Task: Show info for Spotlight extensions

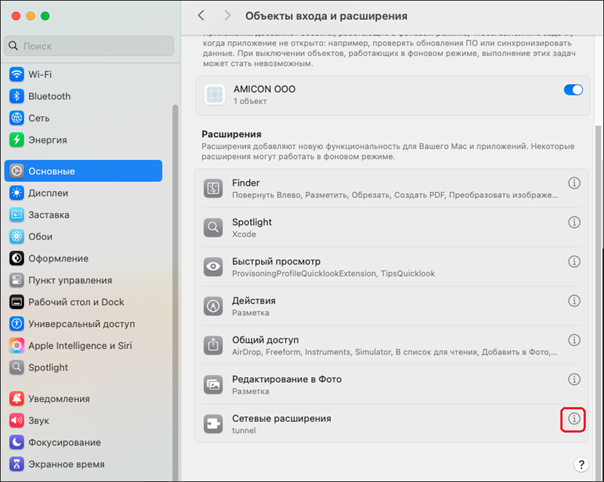Action: point(574,223)
